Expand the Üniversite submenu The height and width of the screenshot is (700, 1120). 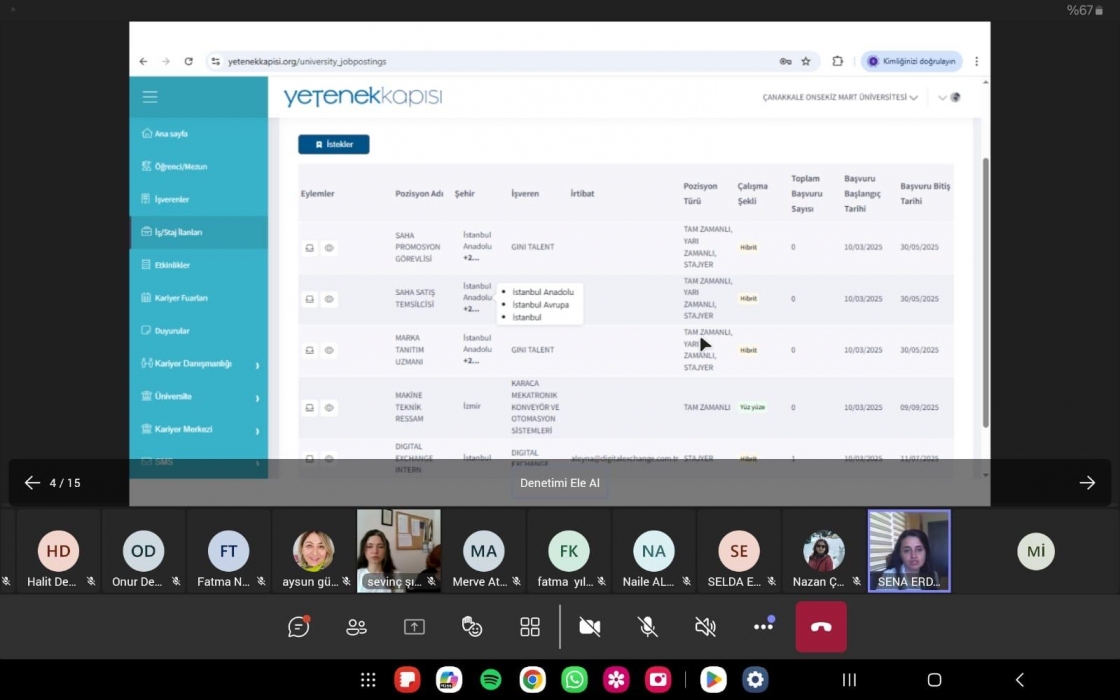pyautogui.click(x=199, y=396)
